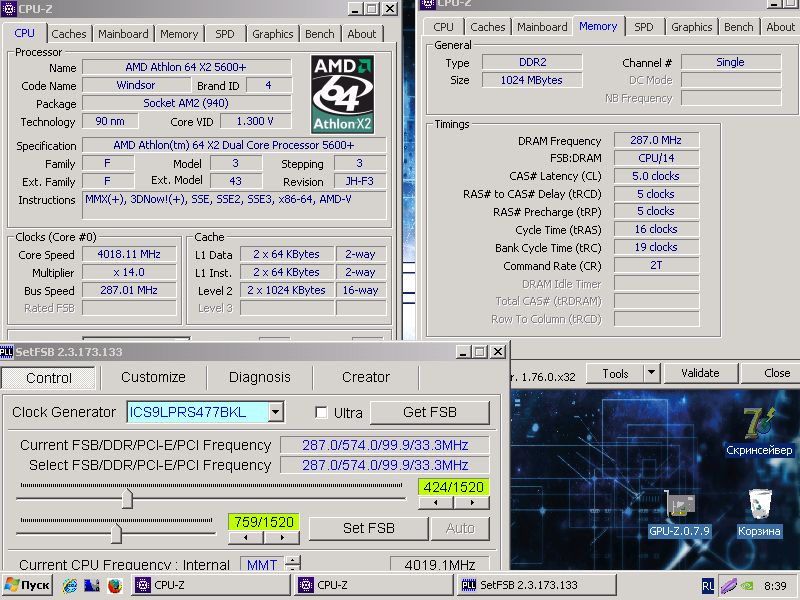
Task: Click the purple pen tray icon
Action: tap(728, 586)
